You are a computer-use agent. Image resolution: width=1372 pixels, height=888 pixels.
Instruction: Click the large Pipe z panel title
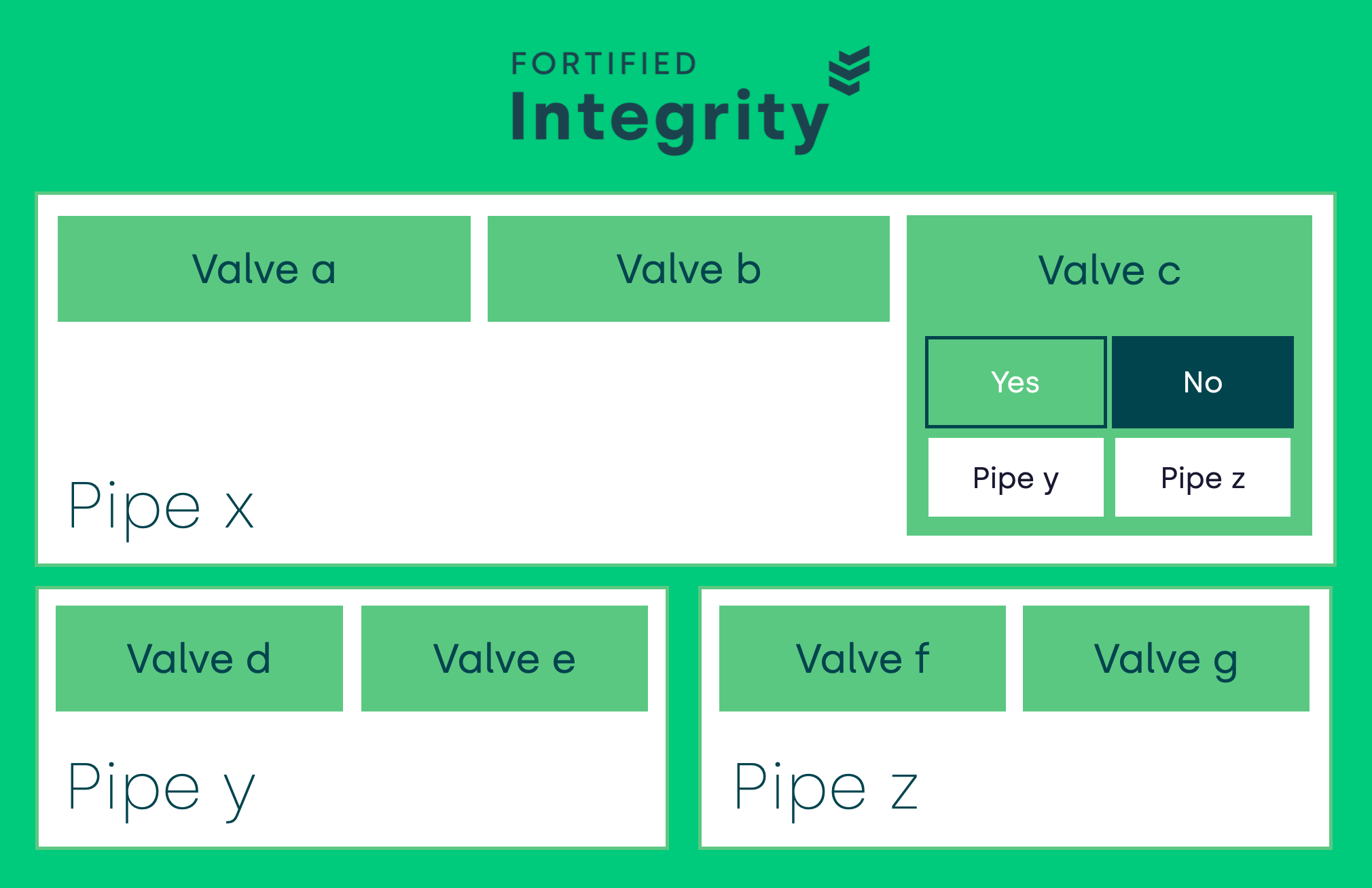click(x=826, y=788)
